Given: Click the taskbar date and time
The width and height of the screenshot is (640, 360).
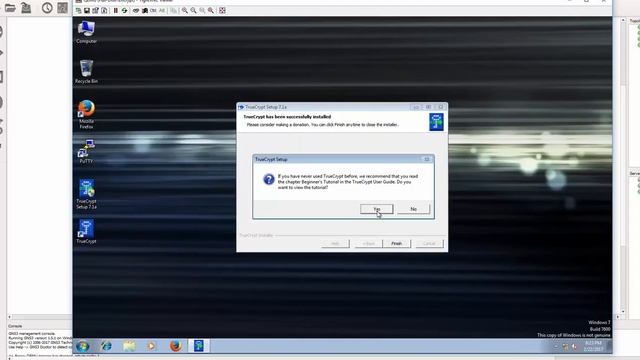Looking at the screenshot, I should pyautogui.click(x=593, y=346).
